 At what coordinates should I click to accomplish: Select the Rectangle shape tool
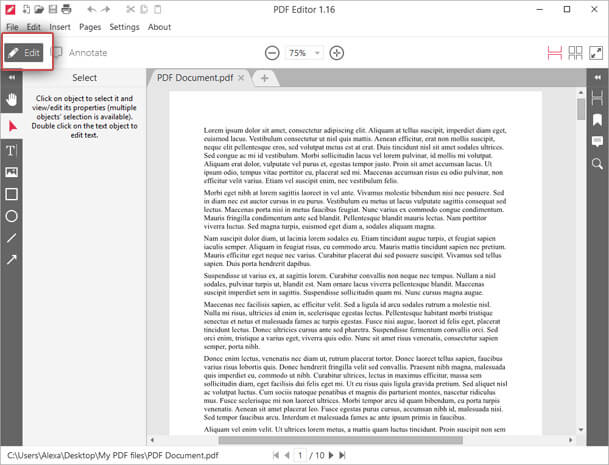point(12,194)
